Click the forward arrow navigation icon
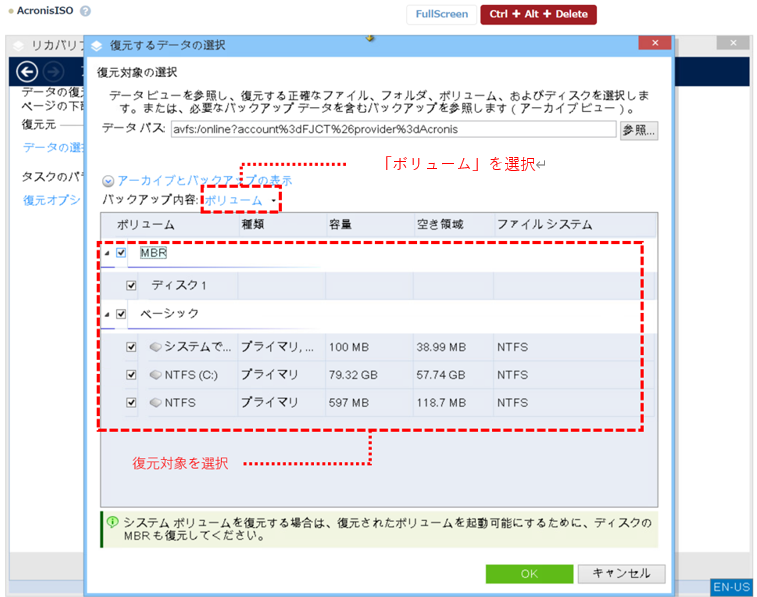Image resolution: width=757 pixels, height=597 pixels. 54,72
